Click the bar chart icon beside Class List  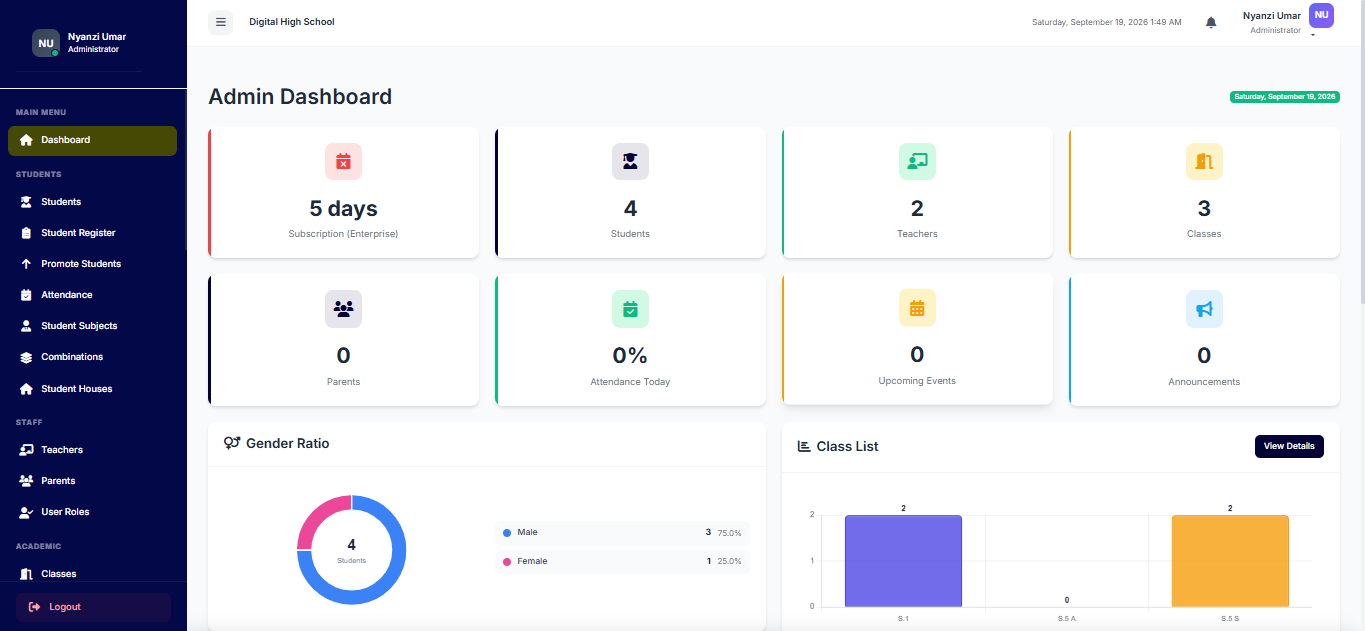804,446
